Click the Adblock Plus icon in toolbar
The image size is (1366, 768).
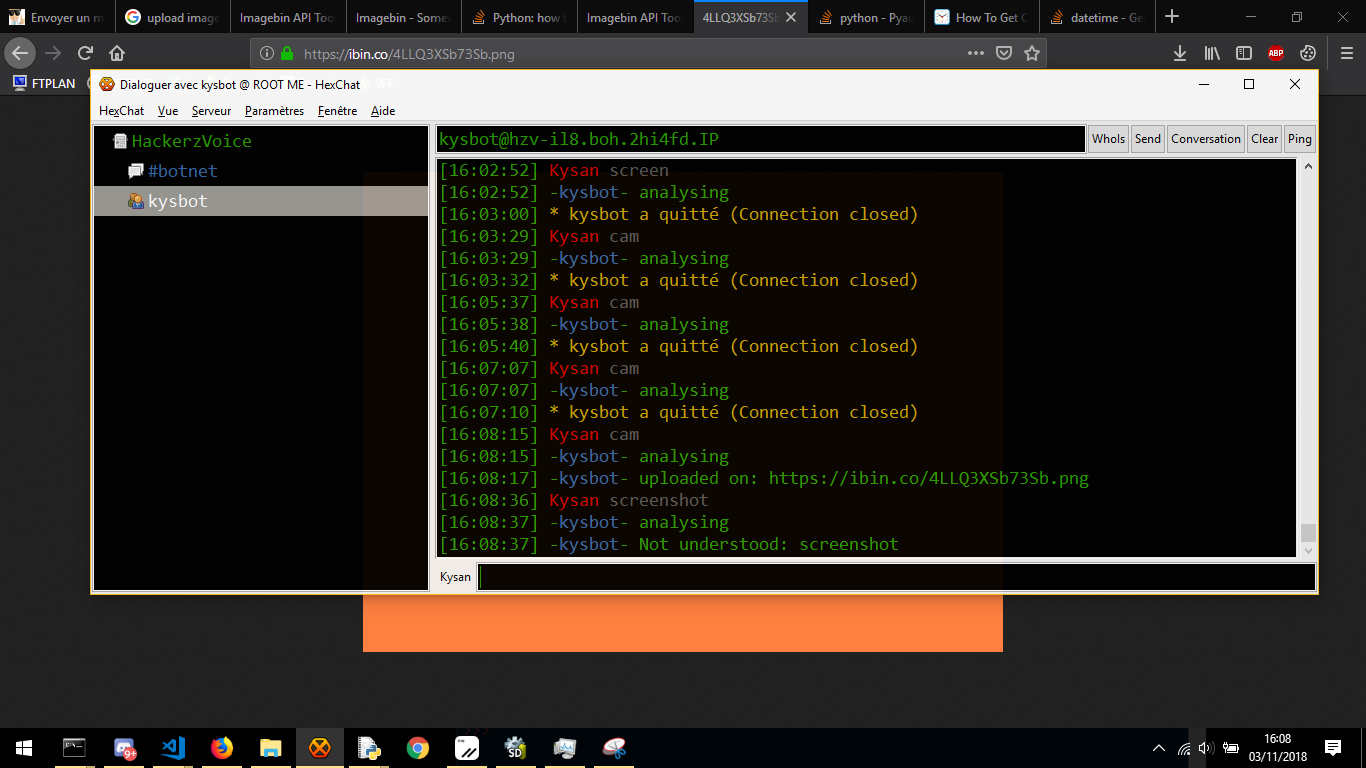point(1275,53)
